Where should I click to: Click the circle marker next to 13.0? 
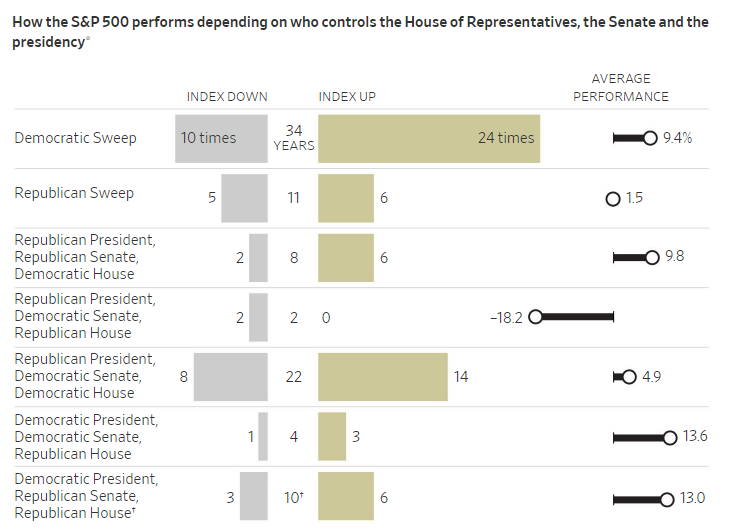click(x=667, y=497)
